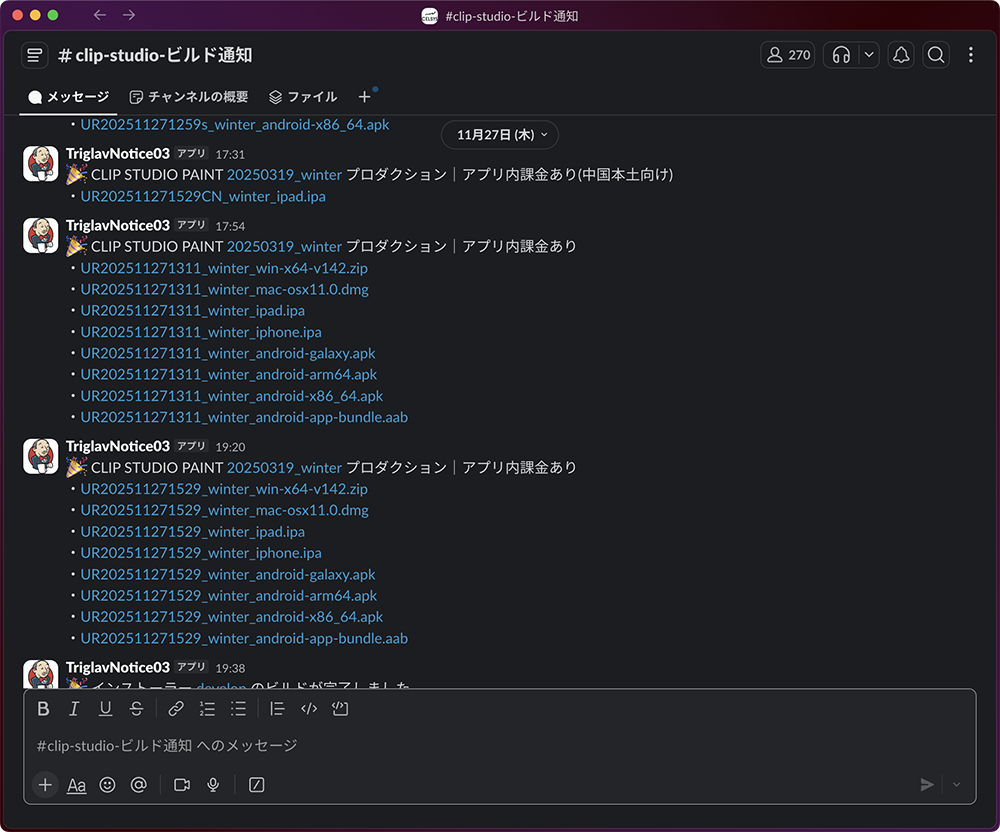Insert a code snippet

tap(309, 709)
